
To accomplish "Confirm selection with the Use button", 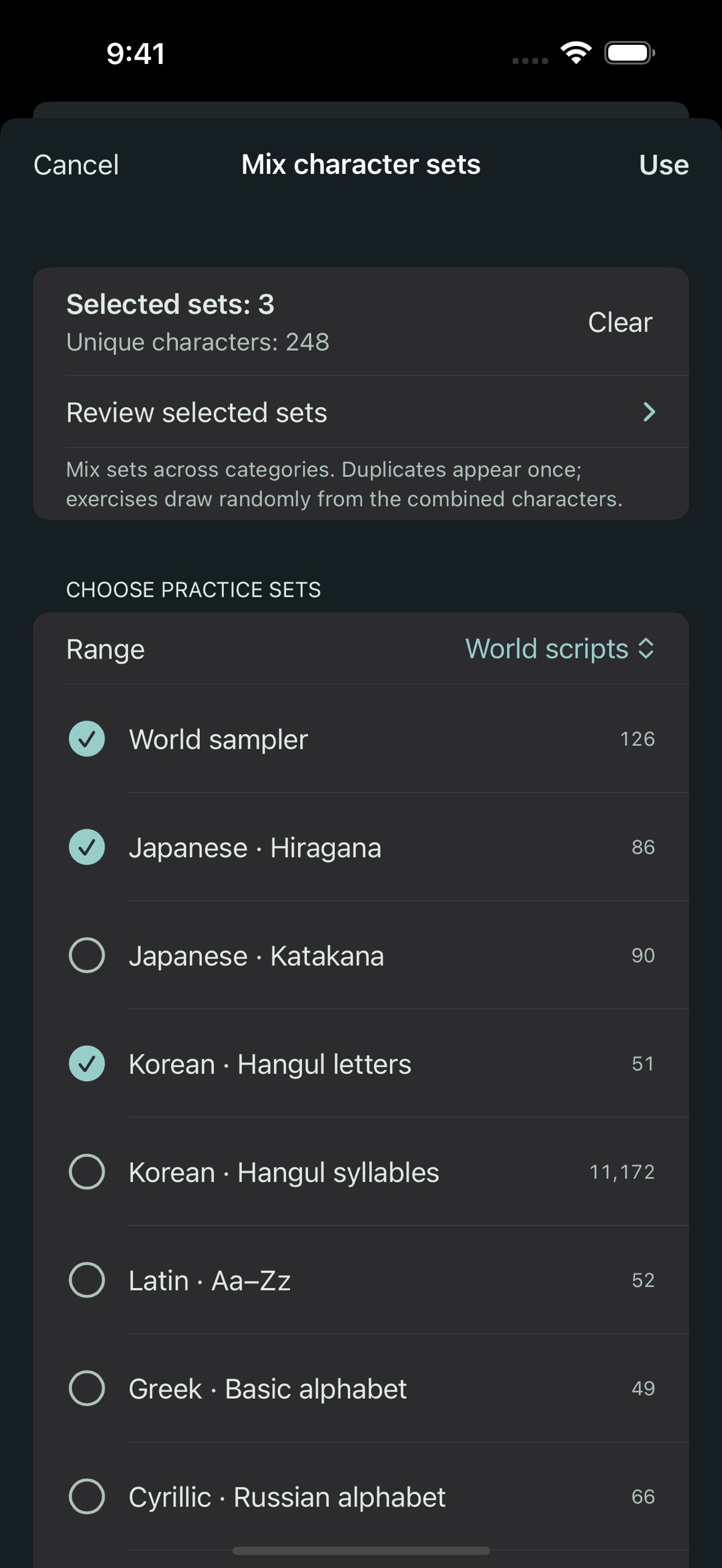I will [664, 165].
